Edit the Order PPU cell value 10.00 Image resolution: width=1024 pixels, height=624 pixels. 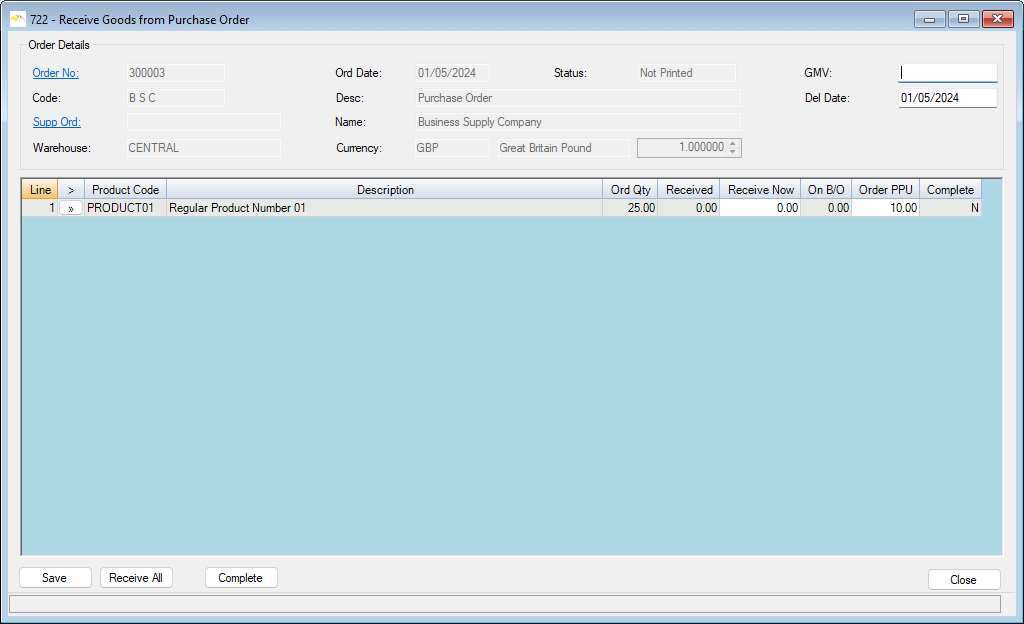point(885,208)
